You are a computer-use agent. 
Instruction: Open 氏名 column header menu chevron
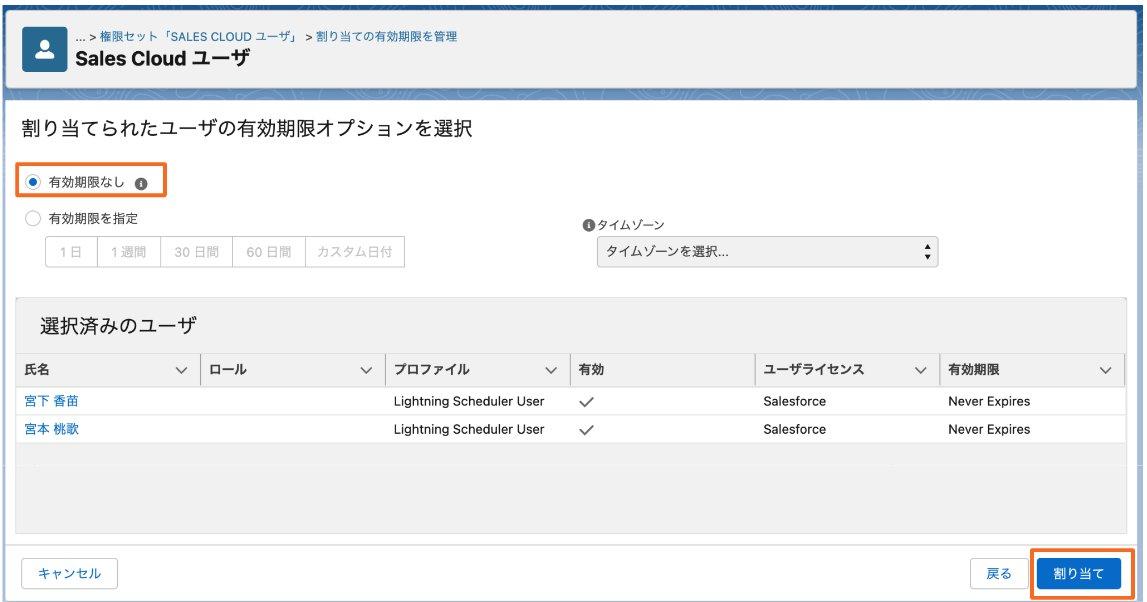[x=181, y=370]
